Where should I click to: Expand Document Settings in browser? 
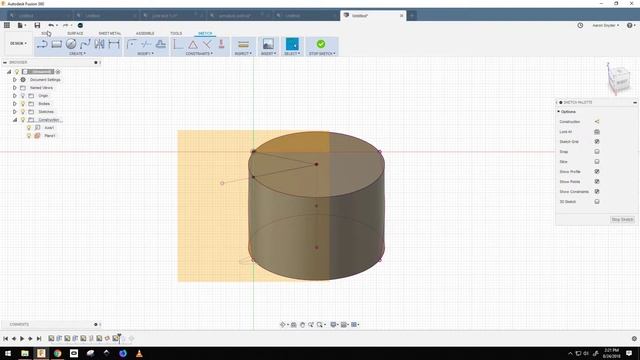click(x=15, y=80)
